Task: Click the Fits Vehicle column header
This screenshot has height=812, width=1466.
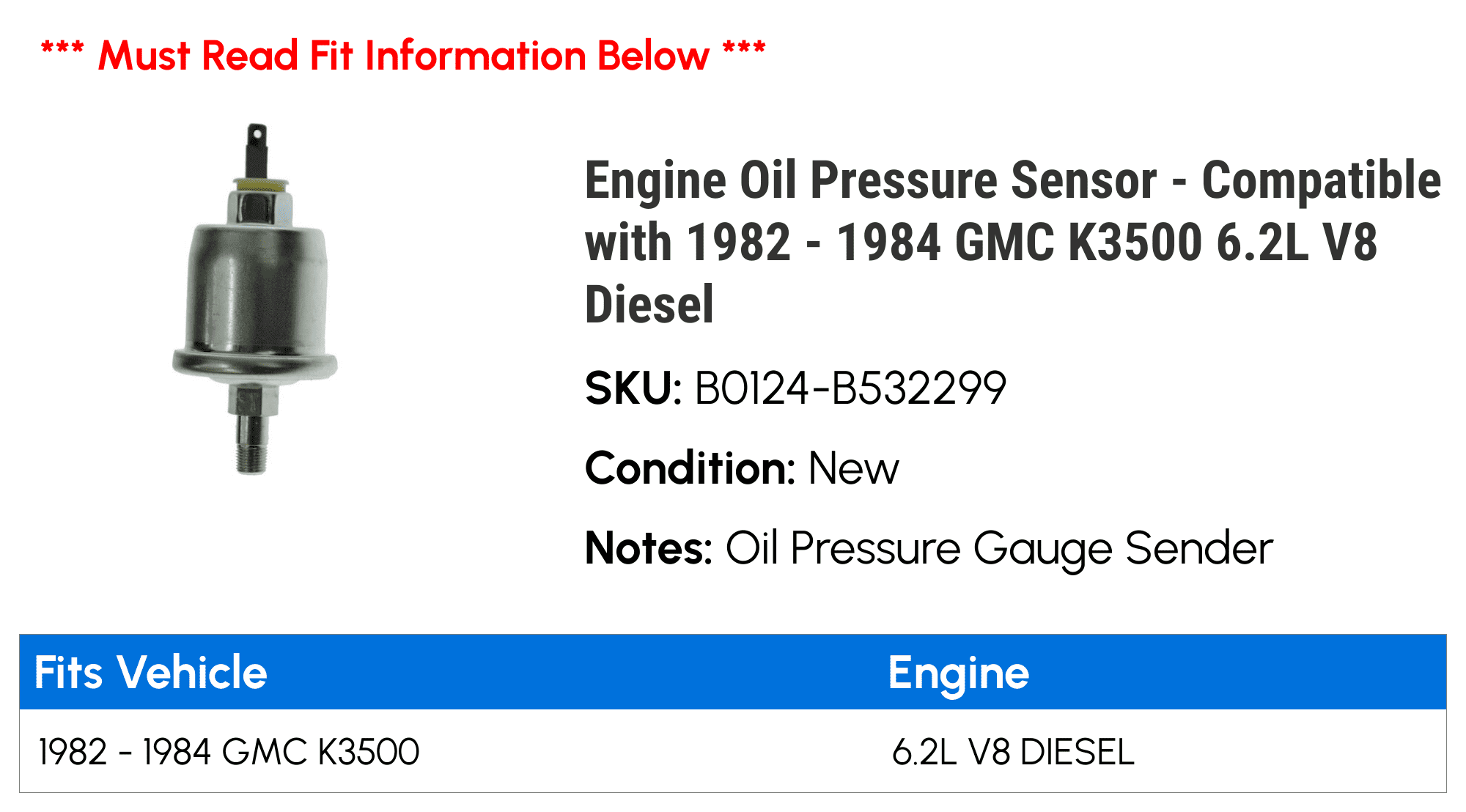Action: (151, 672)
